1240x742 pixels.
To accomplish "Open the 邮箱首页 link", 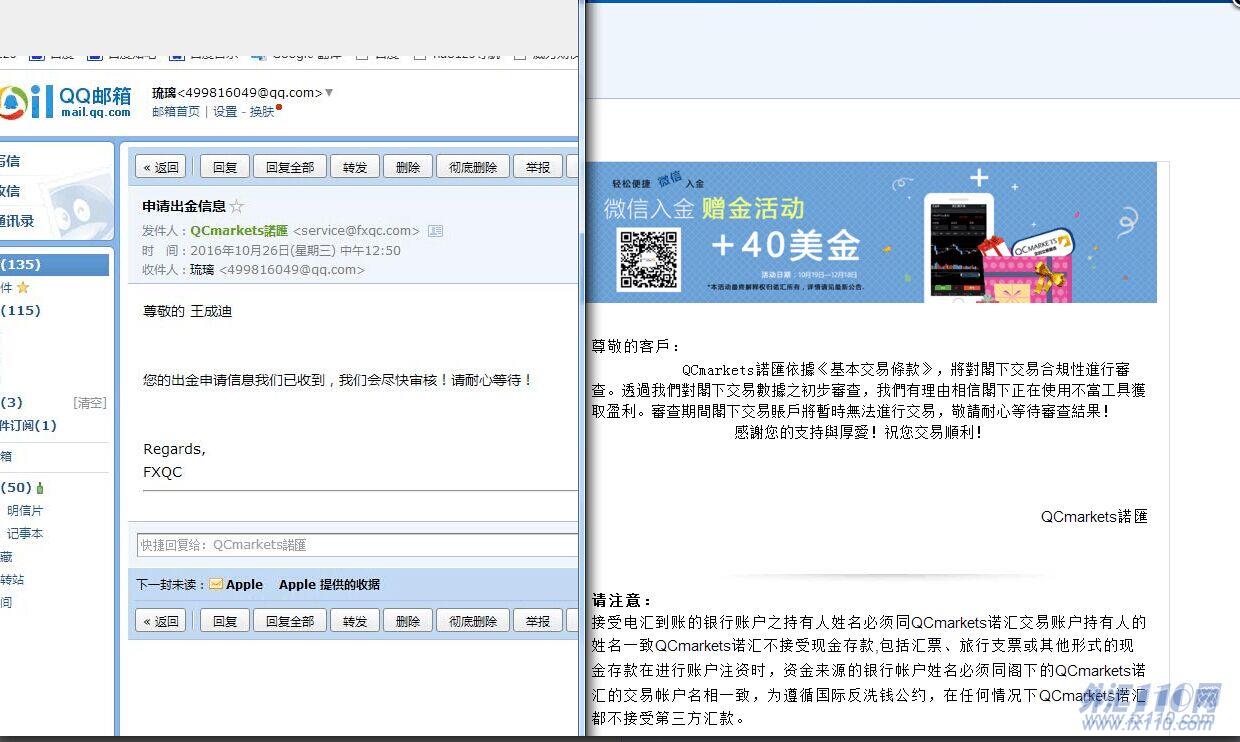I will tap(176, 112).
